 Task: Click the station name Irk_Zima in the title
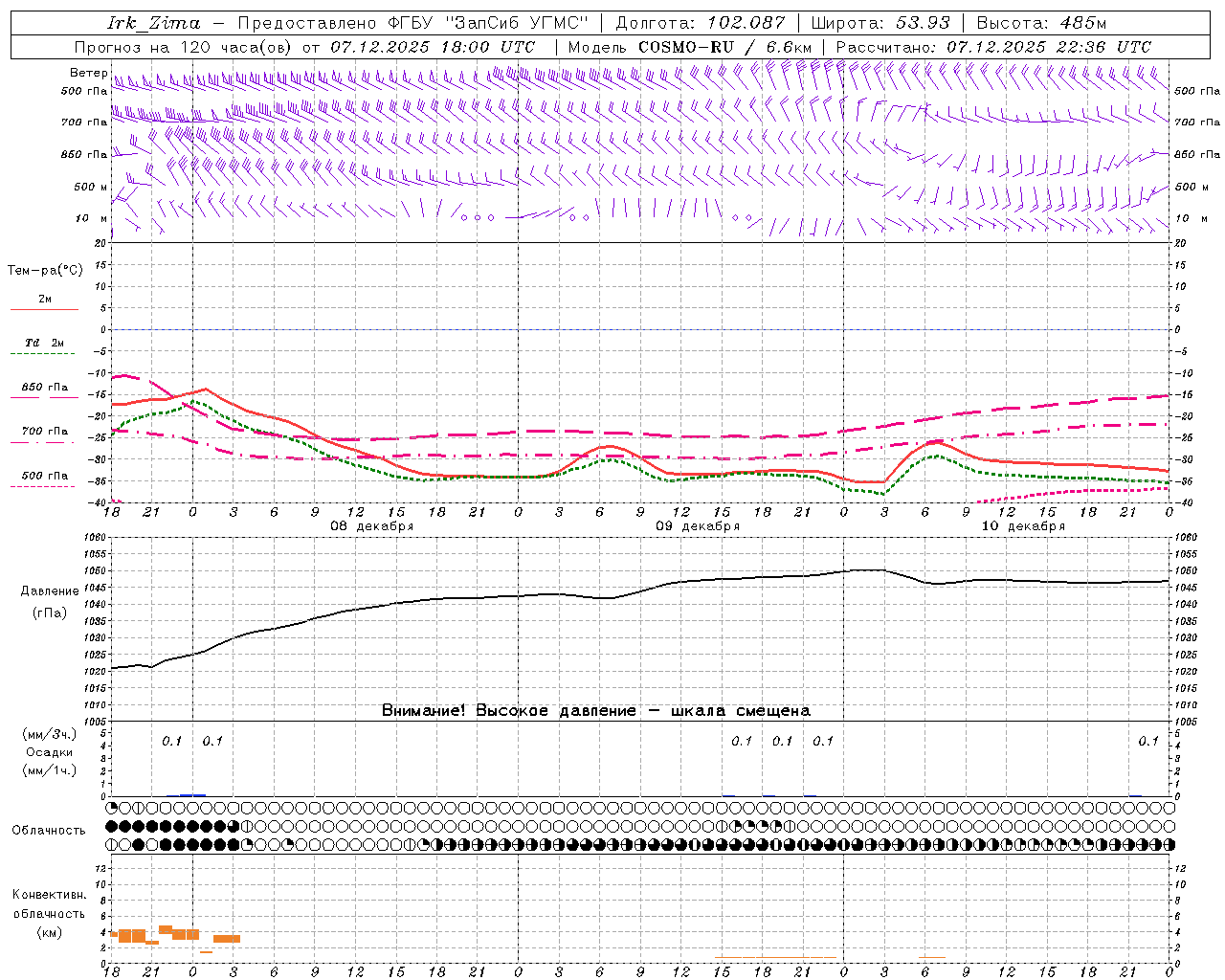pos(154,23)
